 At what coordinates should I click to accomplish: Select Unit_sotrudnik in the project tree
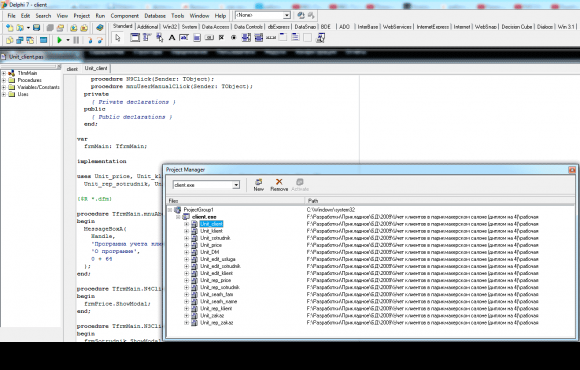point(215,238)
